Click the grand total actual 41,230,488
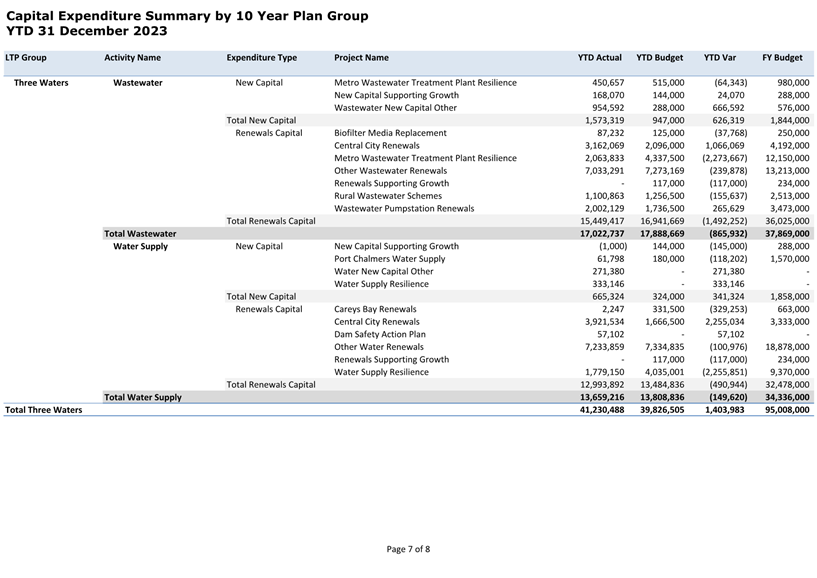This screenshot has height=578, width=817. coord(602,410)
